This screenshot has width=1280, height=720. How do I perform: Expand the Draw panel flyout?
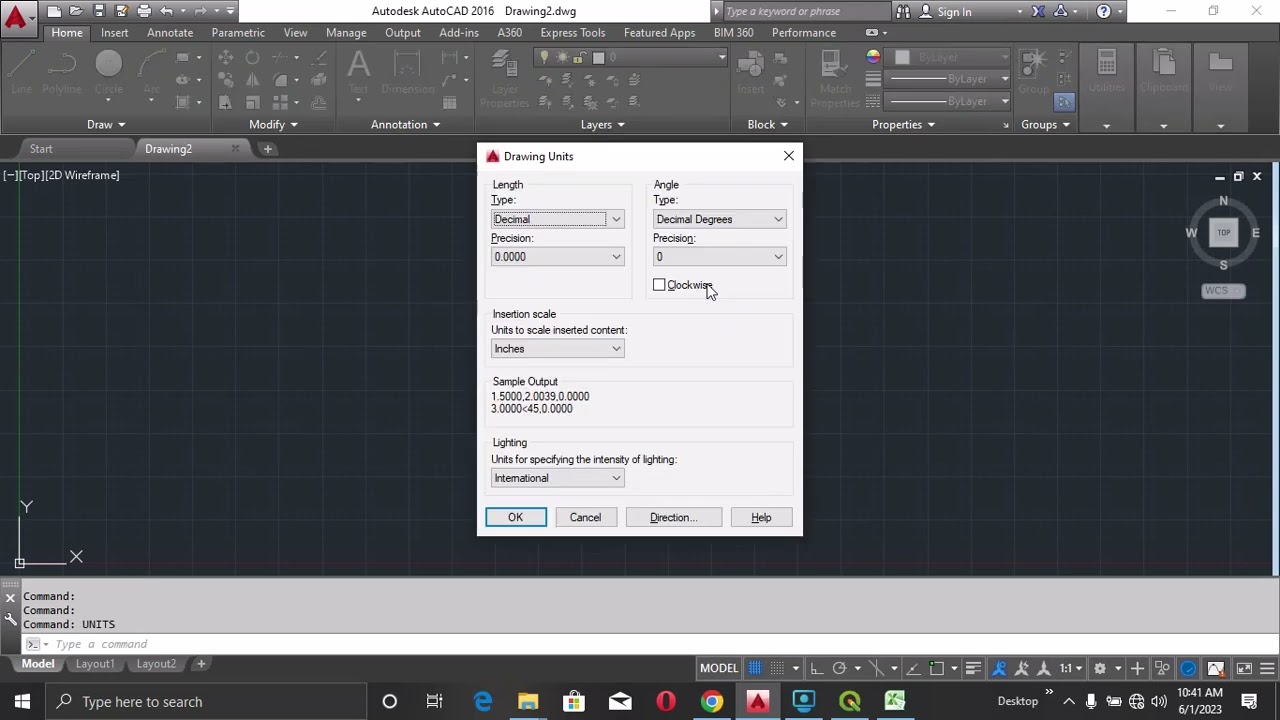coord(106,125)
